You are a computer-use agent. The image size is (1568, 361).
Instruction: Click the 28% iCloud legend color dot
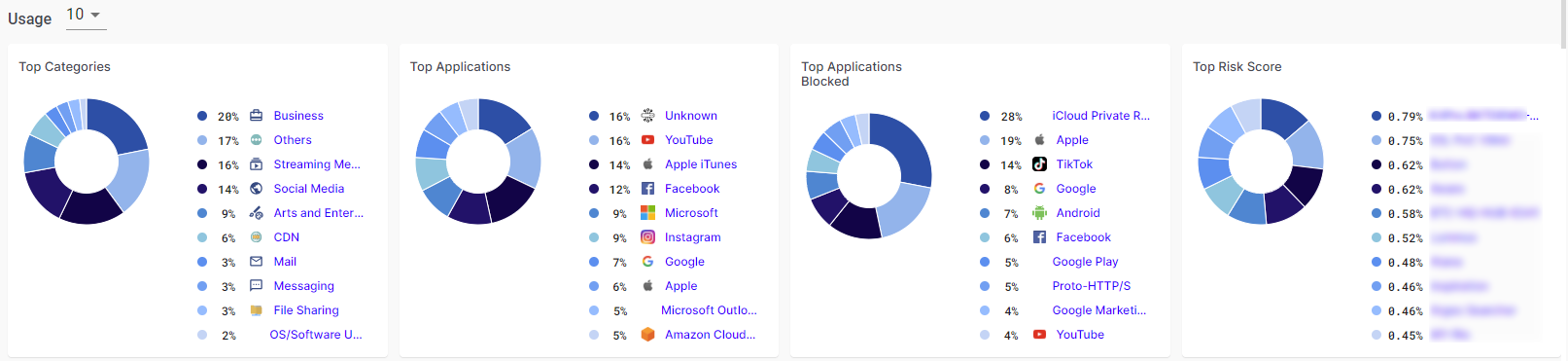pyautogui.click(x=985, y=116)
